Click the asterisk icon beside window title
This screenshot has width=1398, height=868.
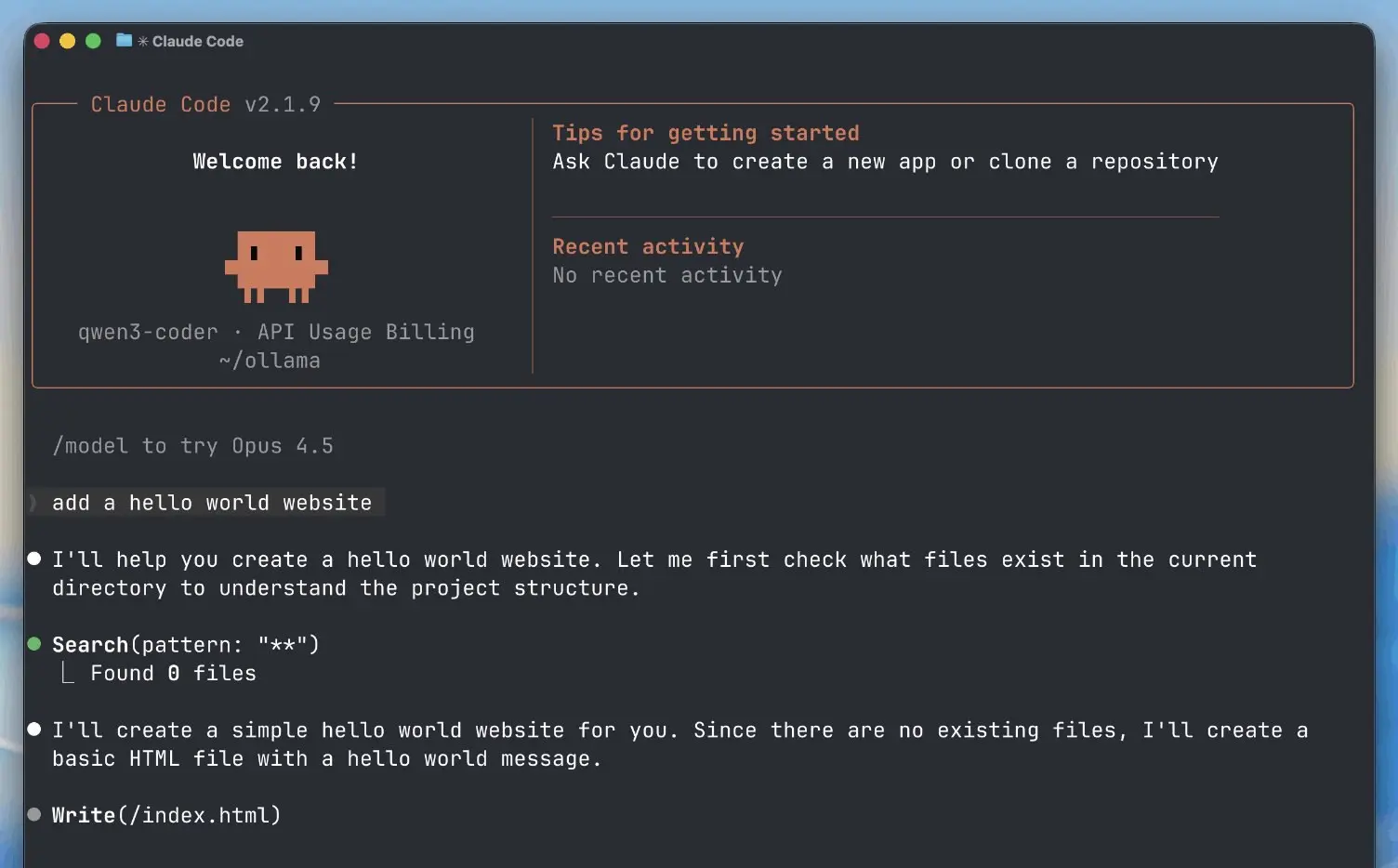click(143, 41)
